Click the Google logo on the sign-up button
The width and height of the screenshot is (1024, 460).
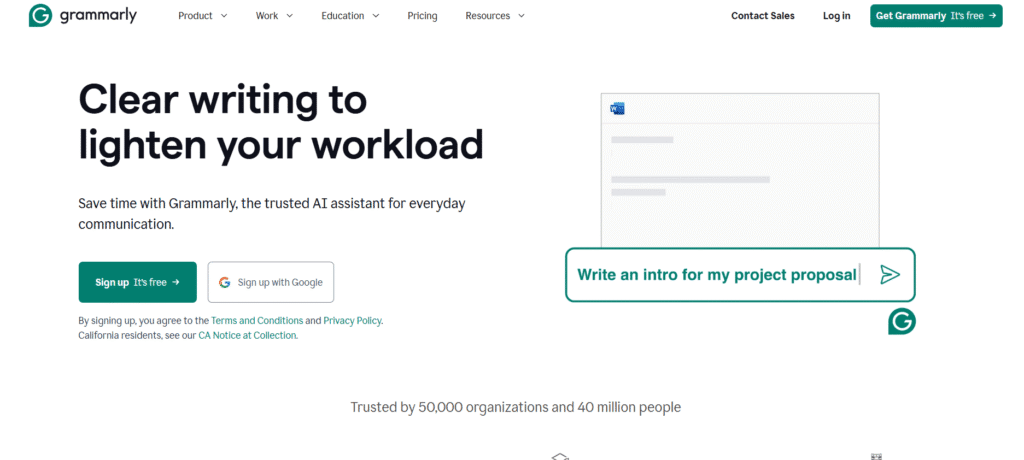tap(225, 282)
